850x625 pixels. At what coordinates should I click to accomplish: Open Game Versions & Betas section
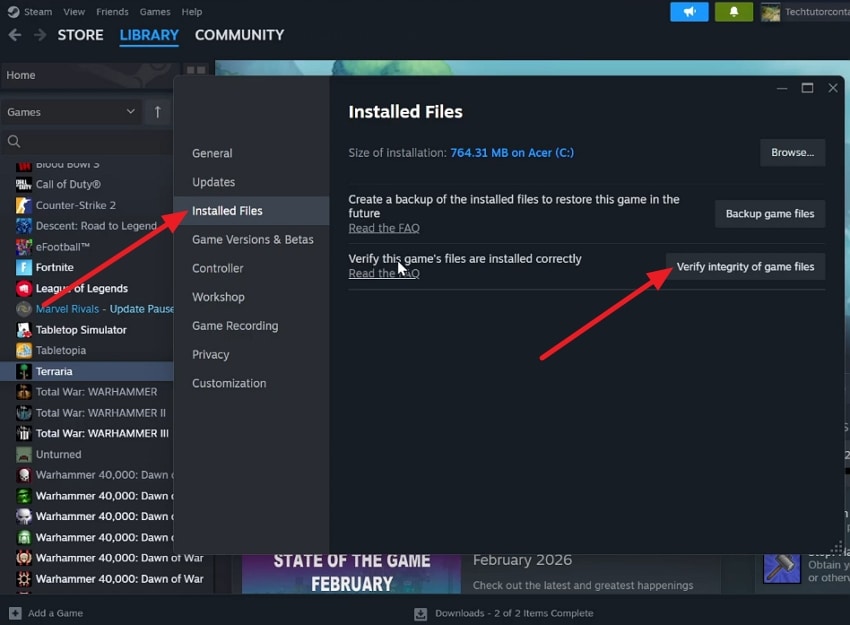(251, 240)
